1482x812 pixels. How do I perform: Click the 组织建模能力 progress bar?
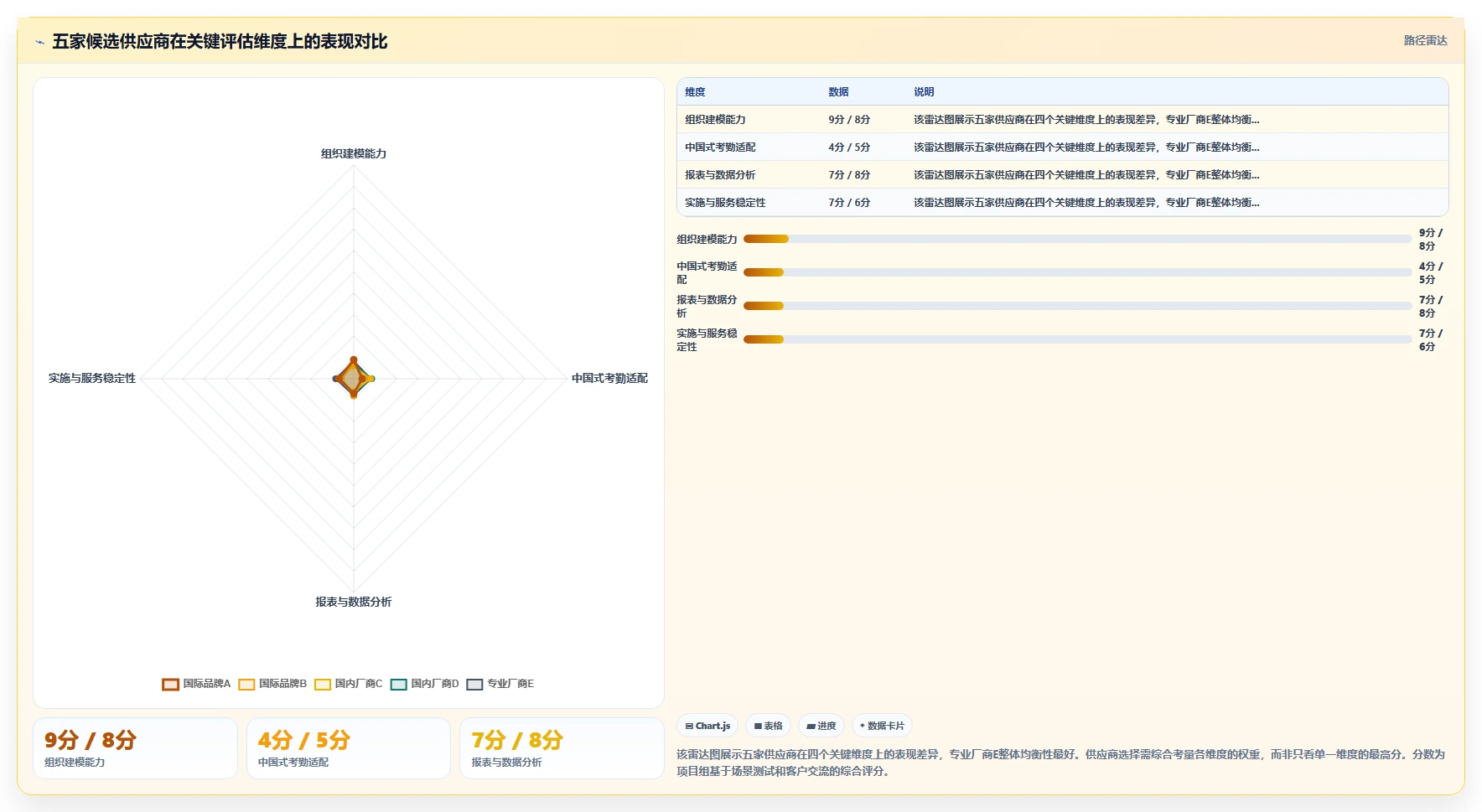click(1077, 239)
